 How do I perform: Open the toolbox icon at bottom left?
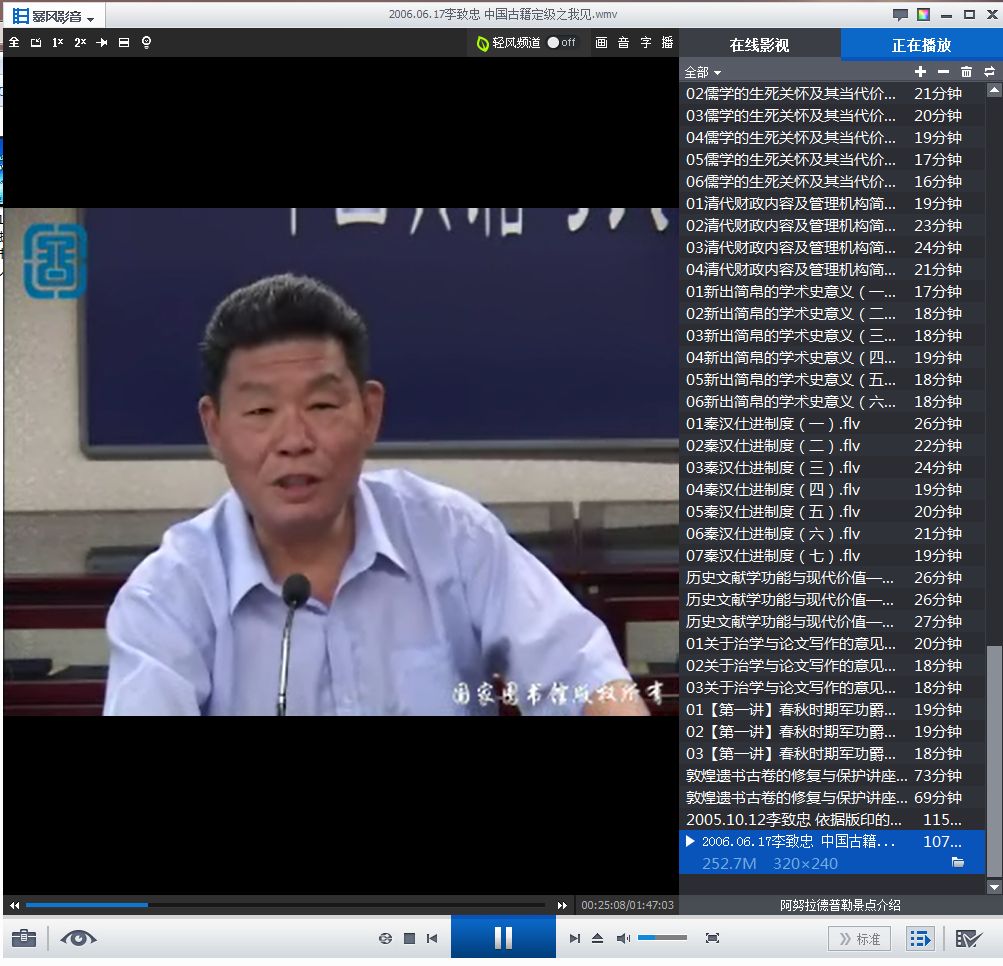[x=24, y=938]
